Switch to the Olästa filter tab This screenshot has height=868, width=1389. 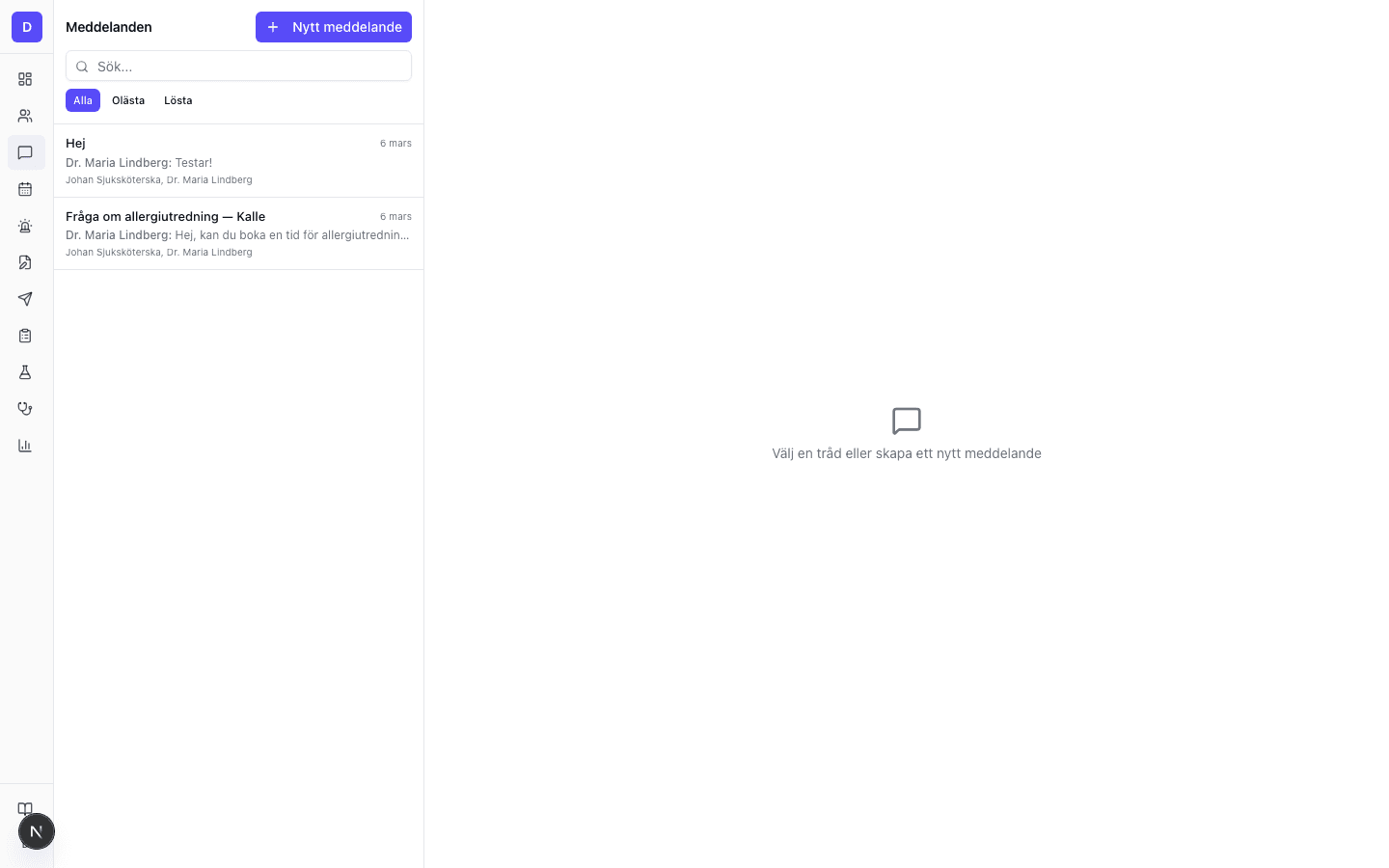pos(128,100)
